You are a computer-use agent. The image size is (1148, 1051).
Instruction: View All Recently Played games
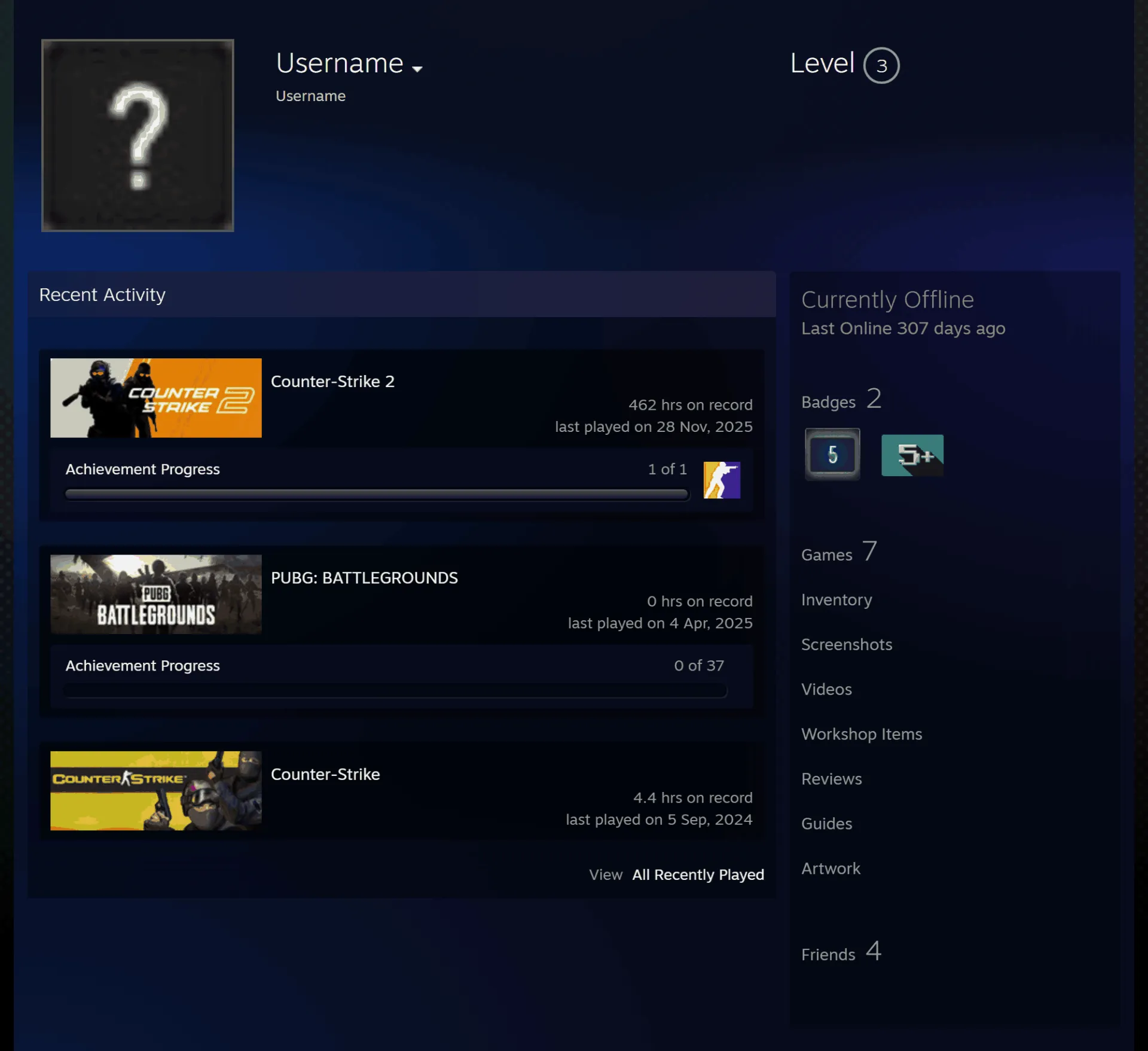pos(698,875)
